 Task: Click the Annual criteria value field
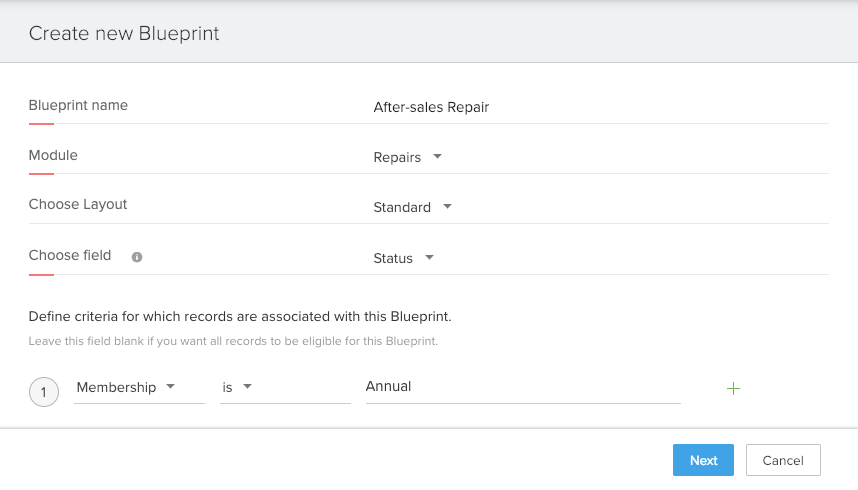[x=522, y=387]
